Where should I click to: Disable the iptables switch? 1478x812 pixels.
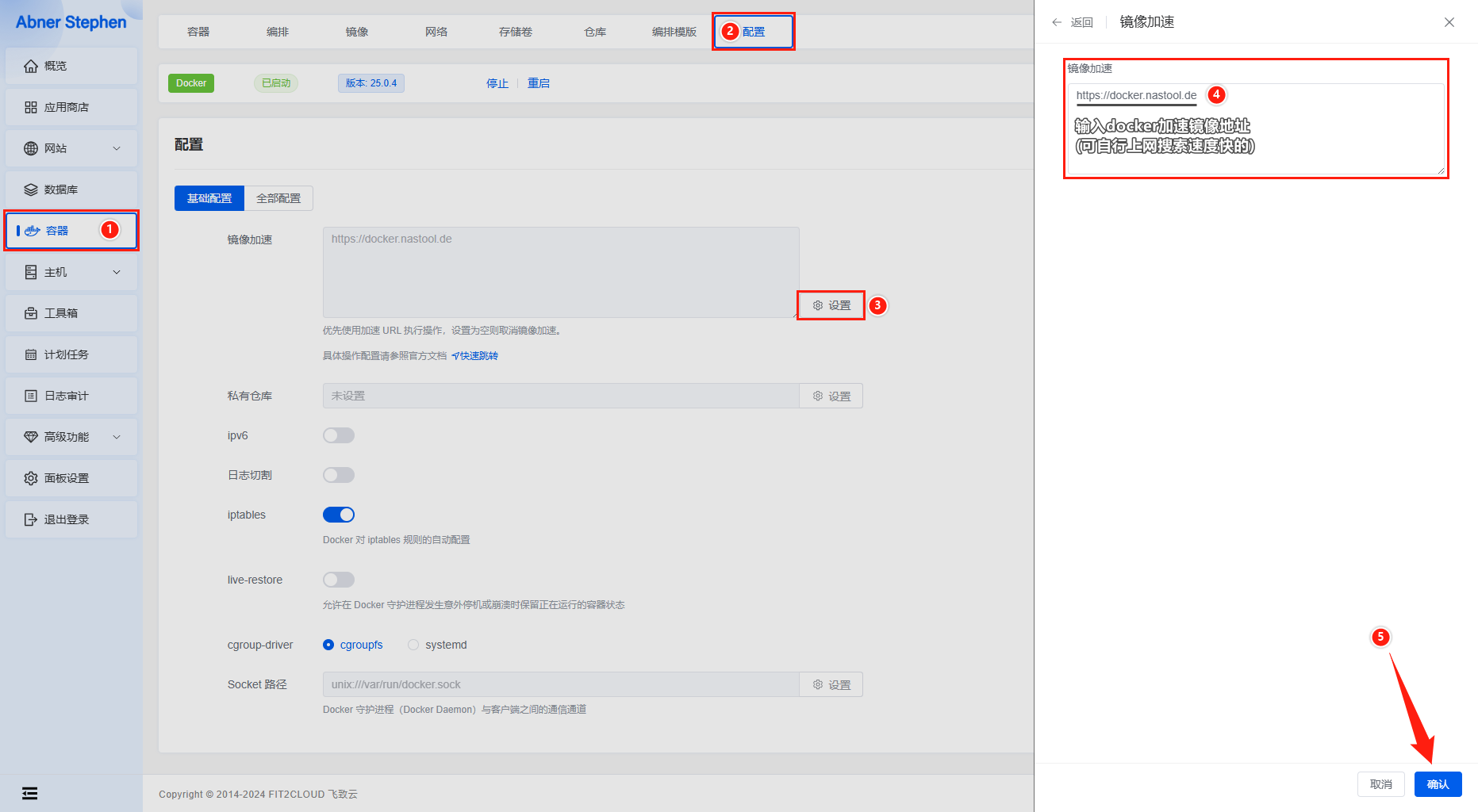point(339,515)
